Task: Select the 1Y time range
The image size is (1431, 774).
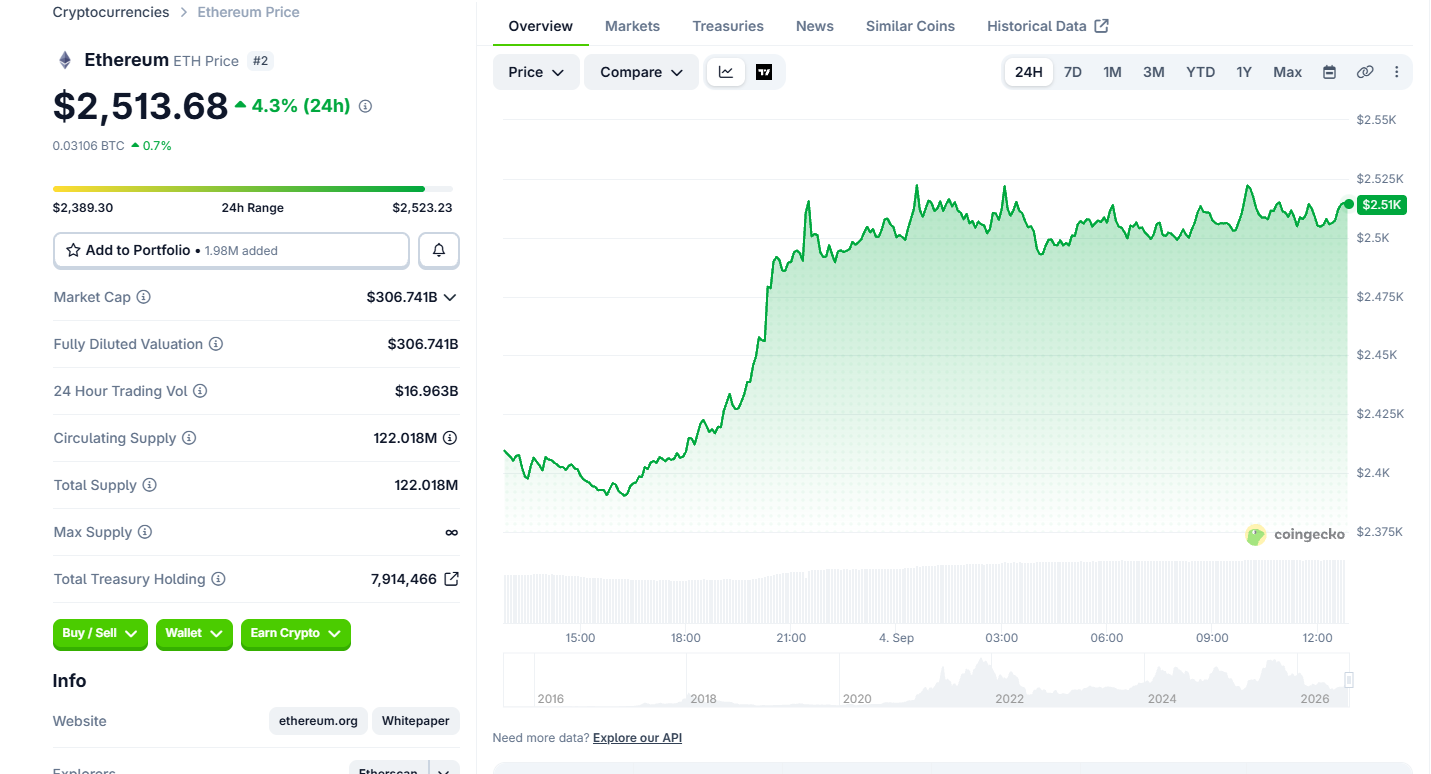Action: (1244, 72)
